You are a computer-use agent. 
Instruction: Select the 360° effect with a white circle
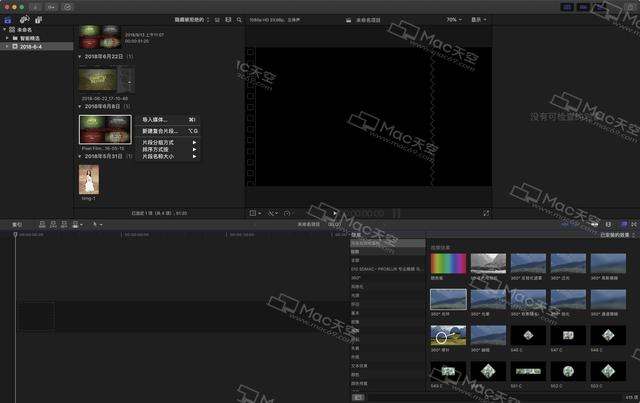(x=448, y=335)
